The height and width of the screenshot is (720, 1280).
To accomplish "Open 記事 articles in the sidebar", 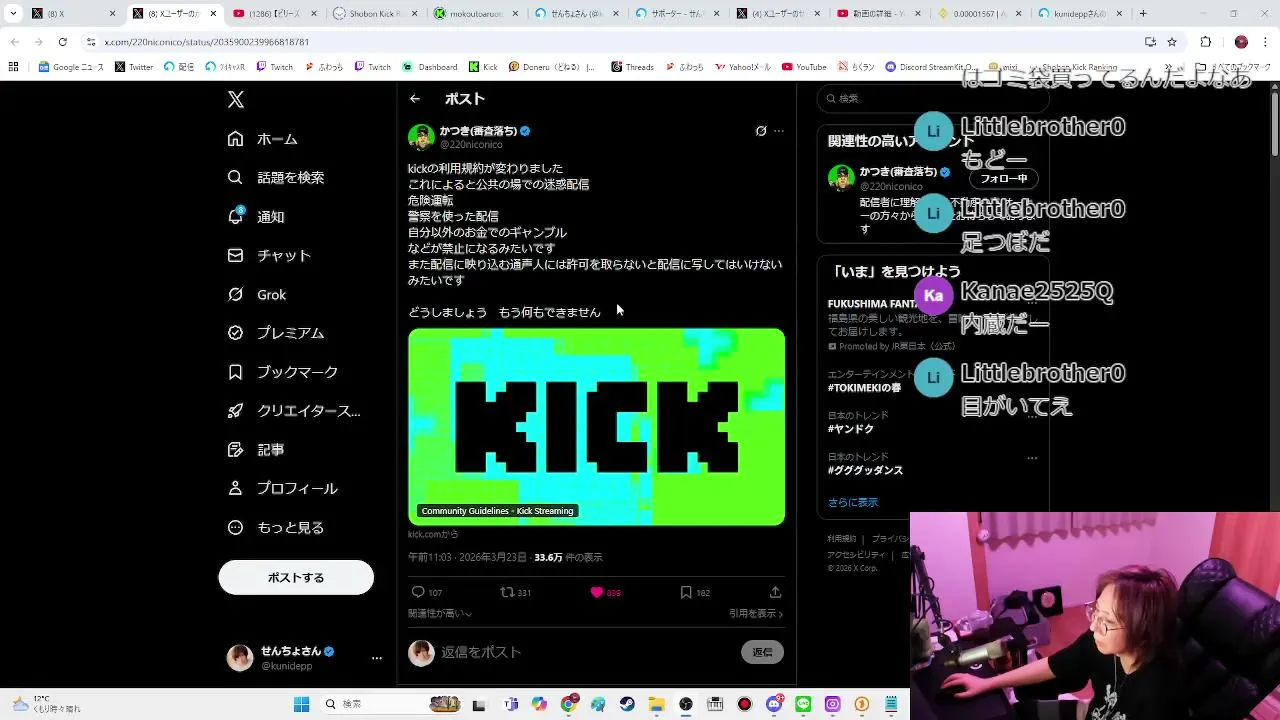I will (x=256, y=450).
